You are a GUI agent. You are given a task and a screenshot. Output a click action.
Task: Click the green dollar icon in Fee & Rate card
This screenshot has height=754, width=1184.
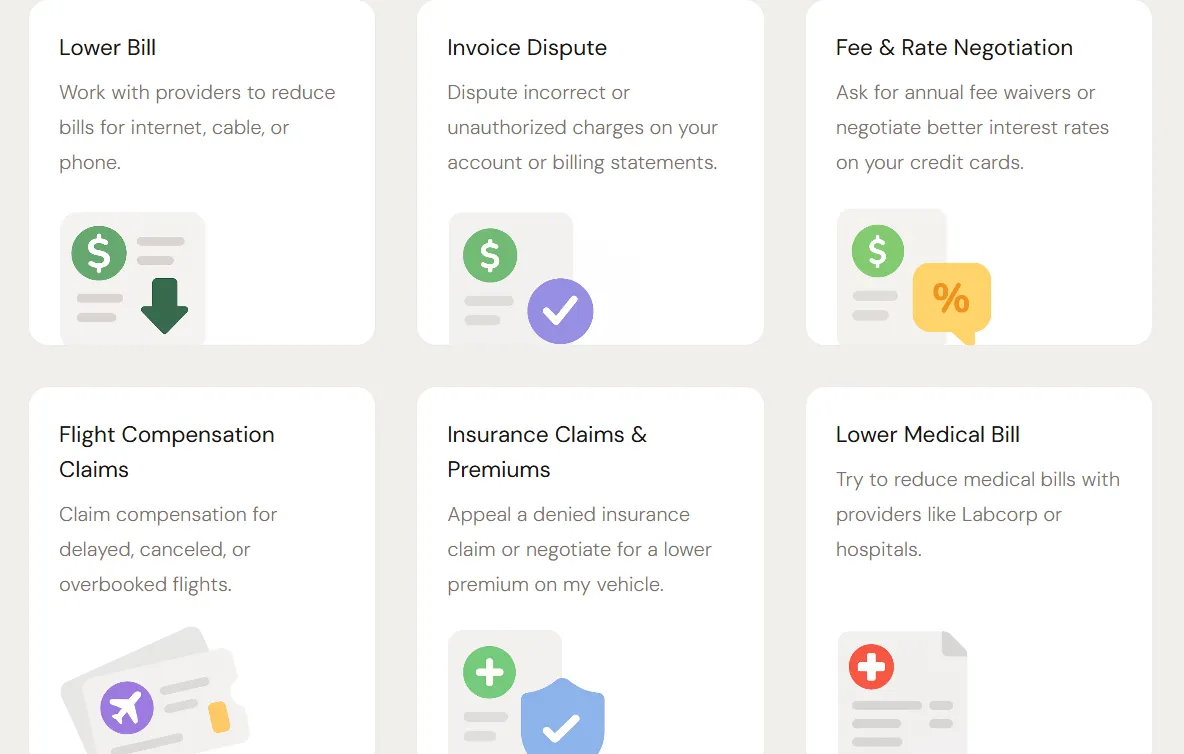tap(877, 251)
